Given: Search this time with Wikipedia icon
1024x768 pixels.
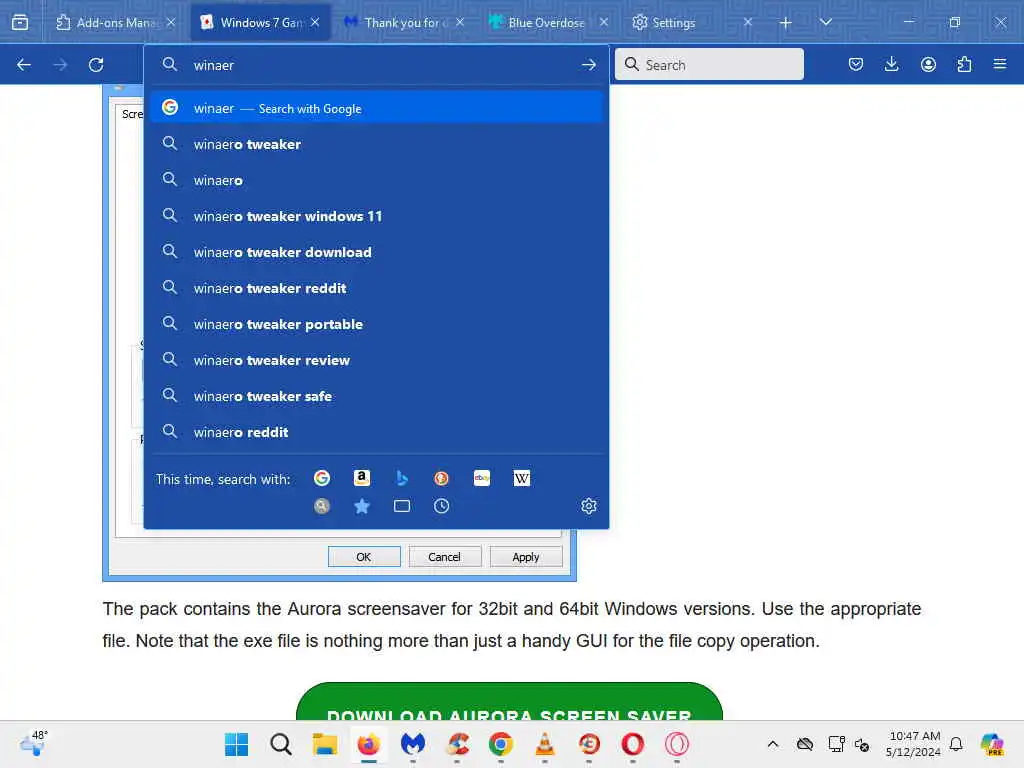Looking at the screenshot, I should tap(522, 478).
